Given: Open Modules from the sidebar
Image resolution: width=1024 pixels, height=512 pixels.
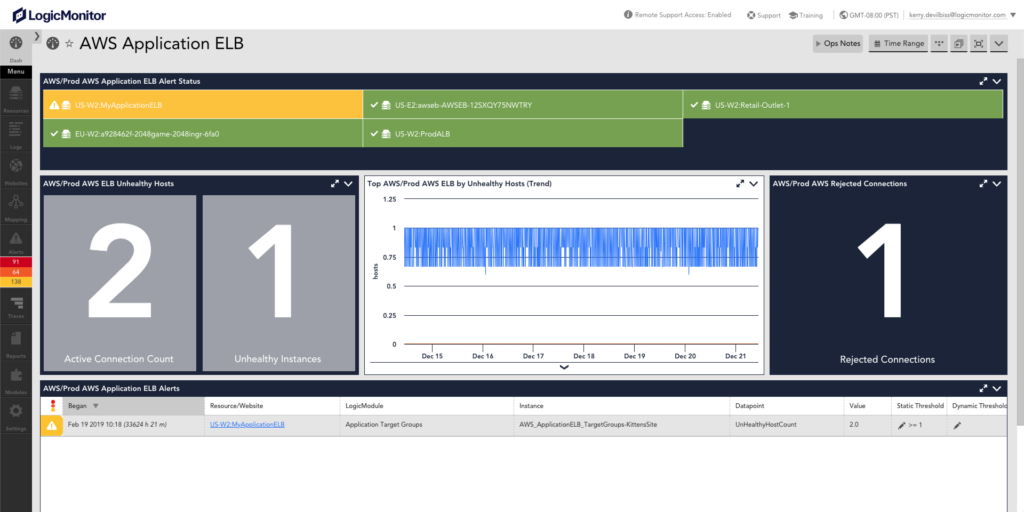Looking at the screenshot, I should coord(16,381).
